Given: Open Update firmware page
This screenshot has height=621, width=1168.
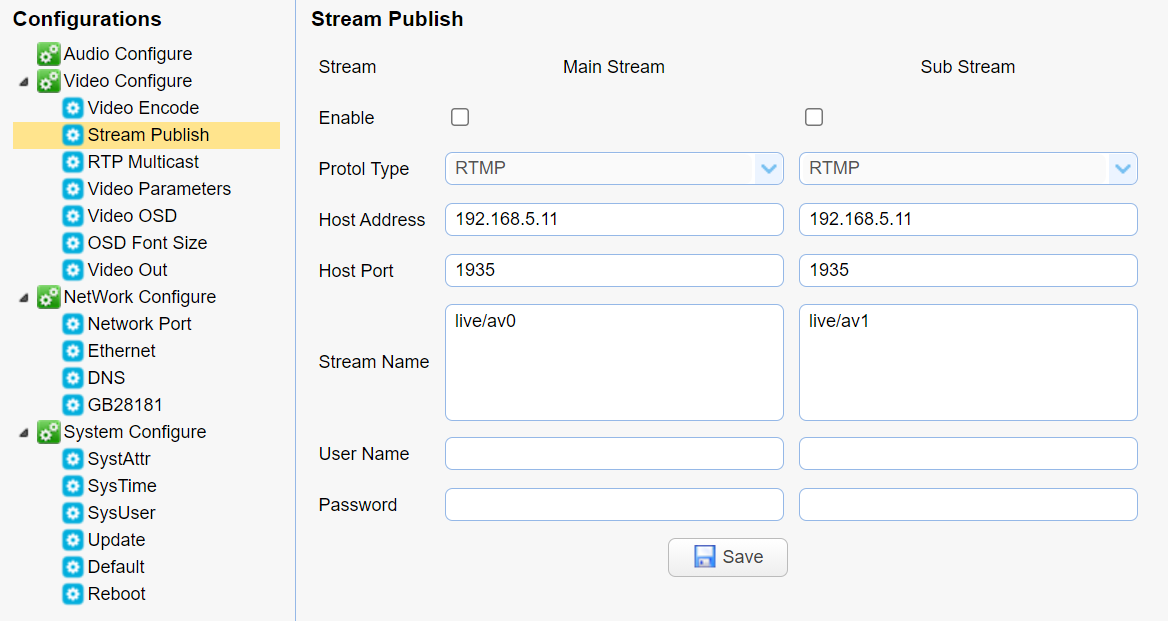Looking at the screenshot, I should coord(116,540).
